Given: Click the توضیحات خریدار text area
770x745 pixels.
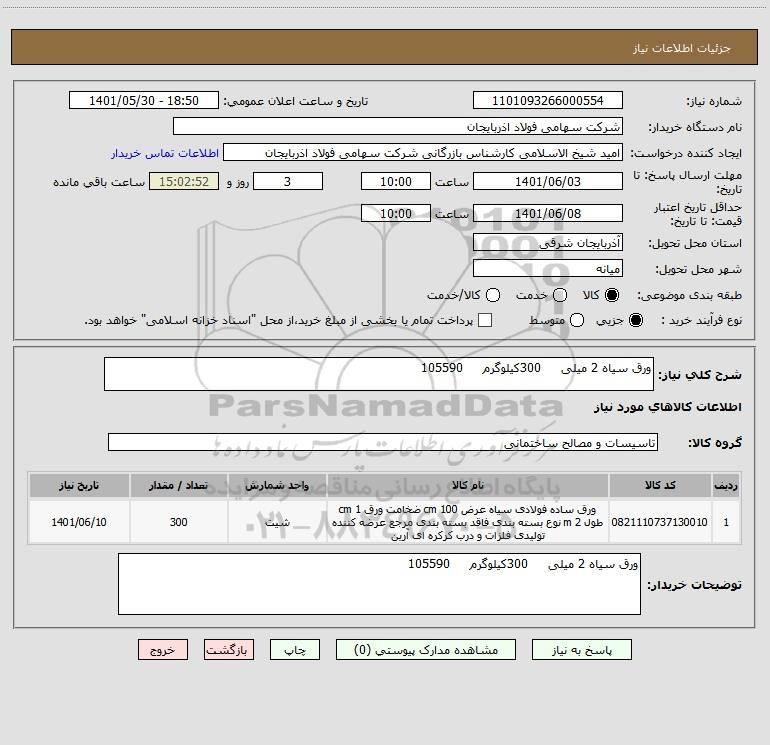Looking at the screenshot, I should point(379,584).
